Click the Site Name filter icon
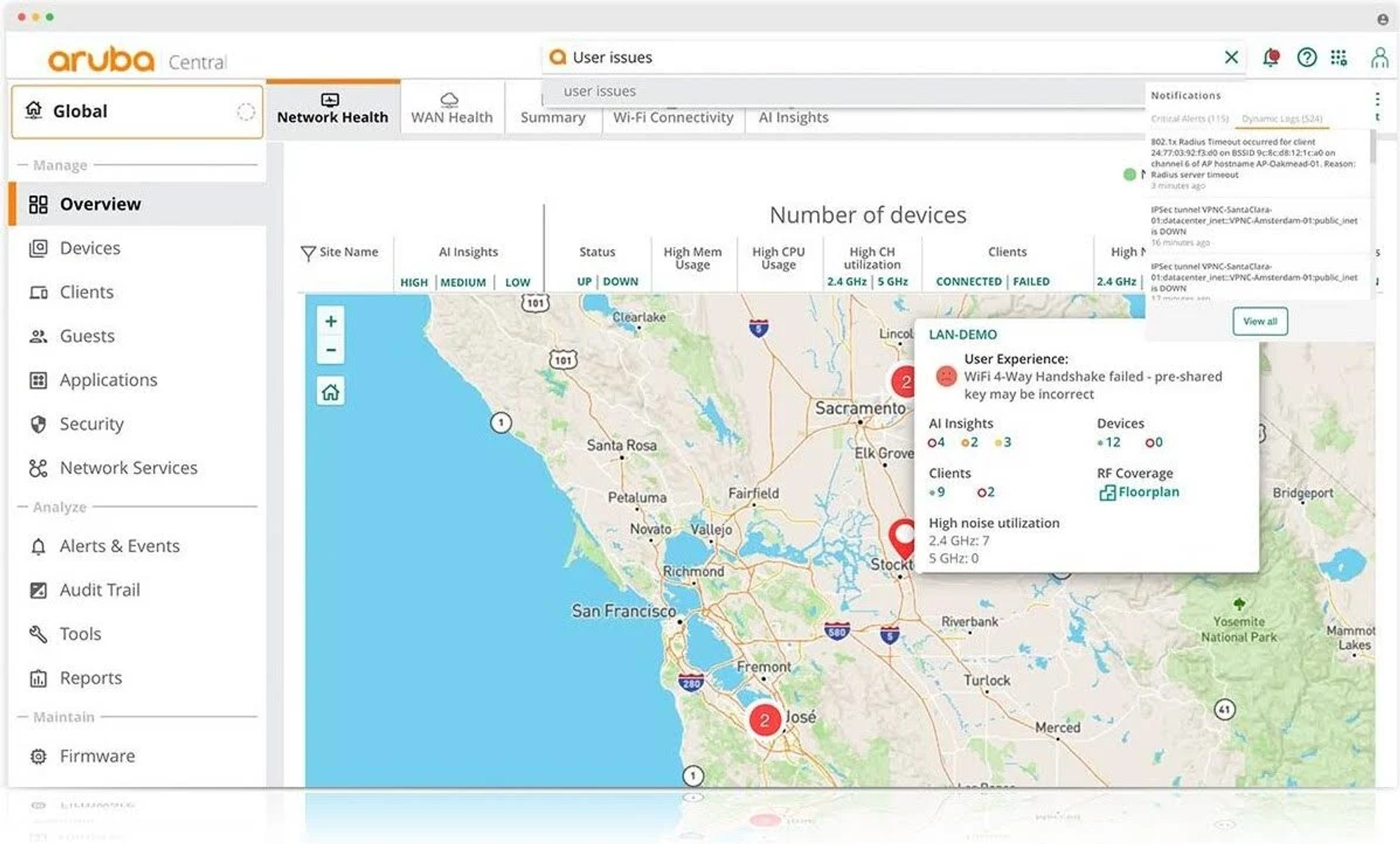 click(307, 252)
